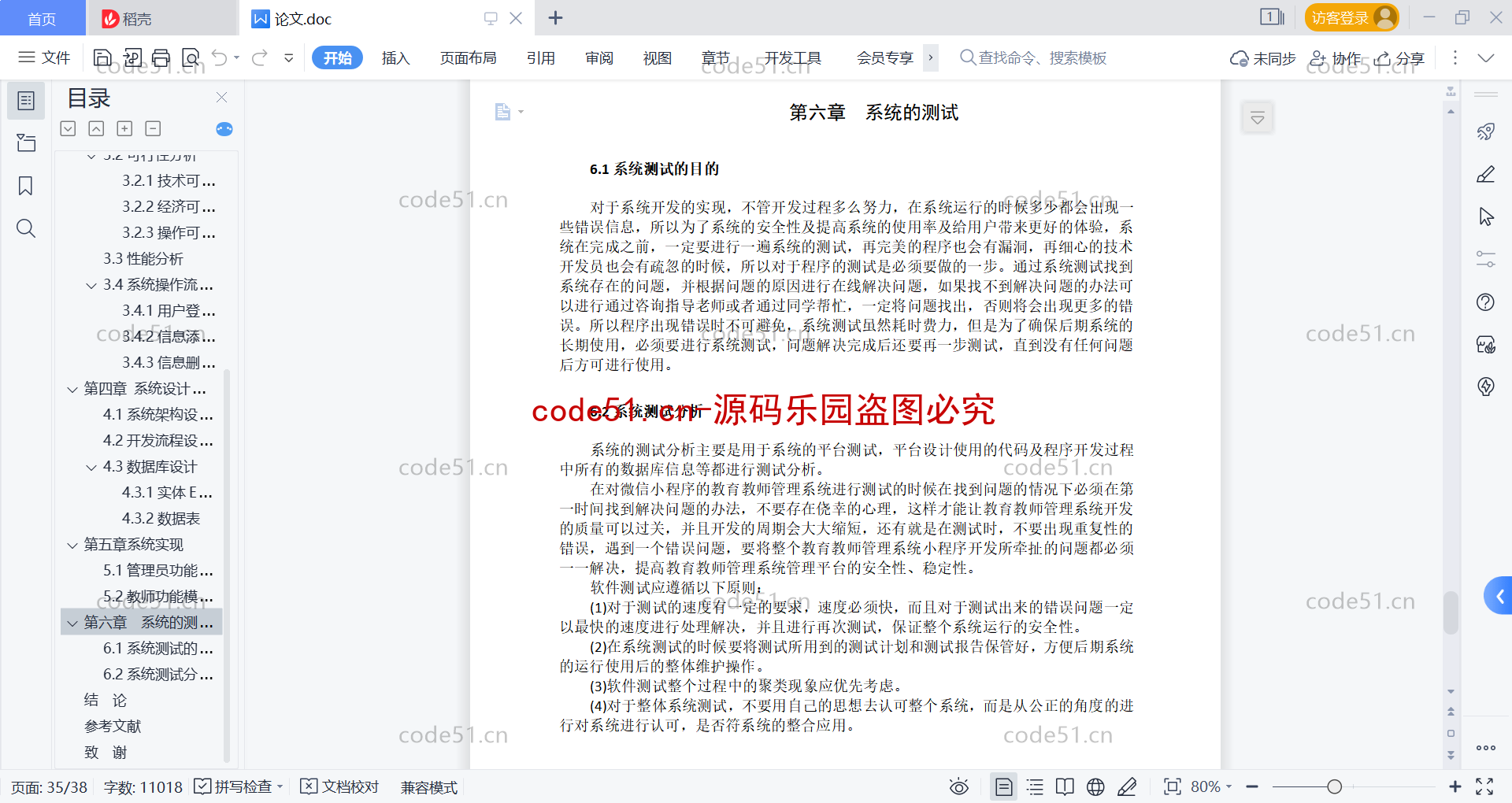Image resolution: width=1512 pixels, height=803 pixels.
Task: Switch to 页面布局 tab
Action: coord(468,57)
